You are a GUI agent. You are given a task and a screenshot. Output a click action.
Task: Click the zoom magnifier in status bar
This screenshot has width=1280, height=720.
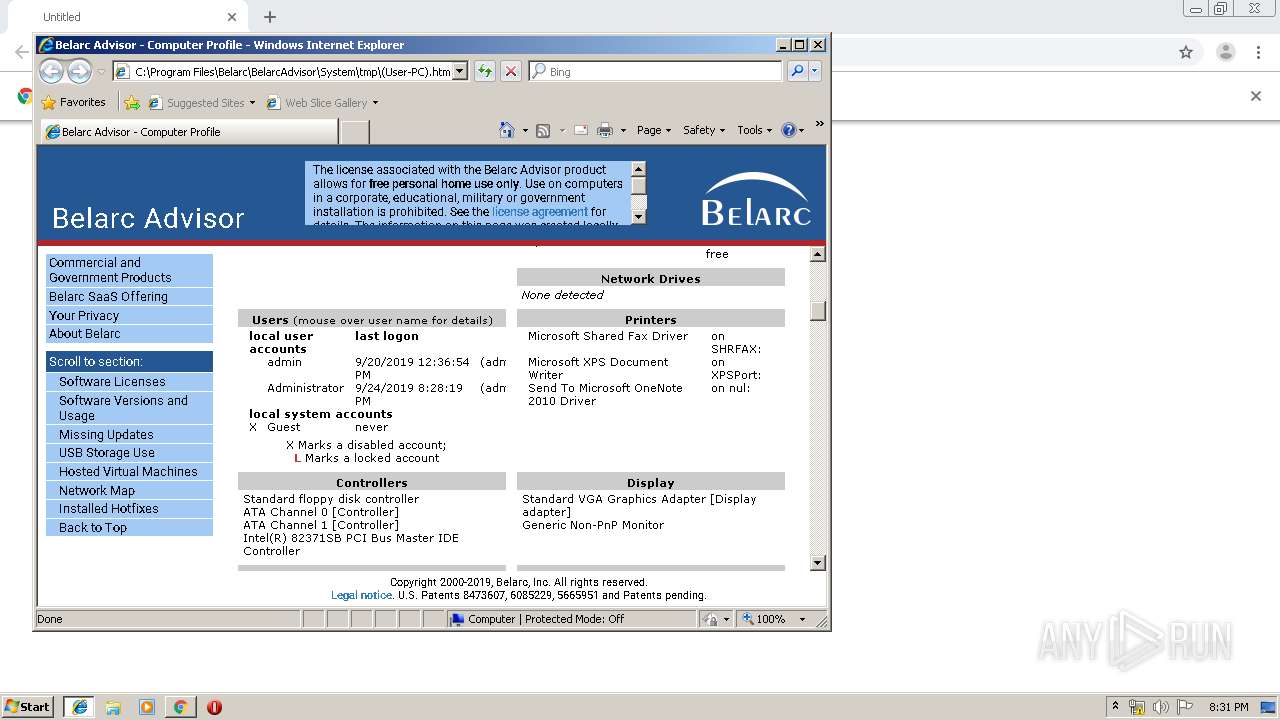click(748, 619)
